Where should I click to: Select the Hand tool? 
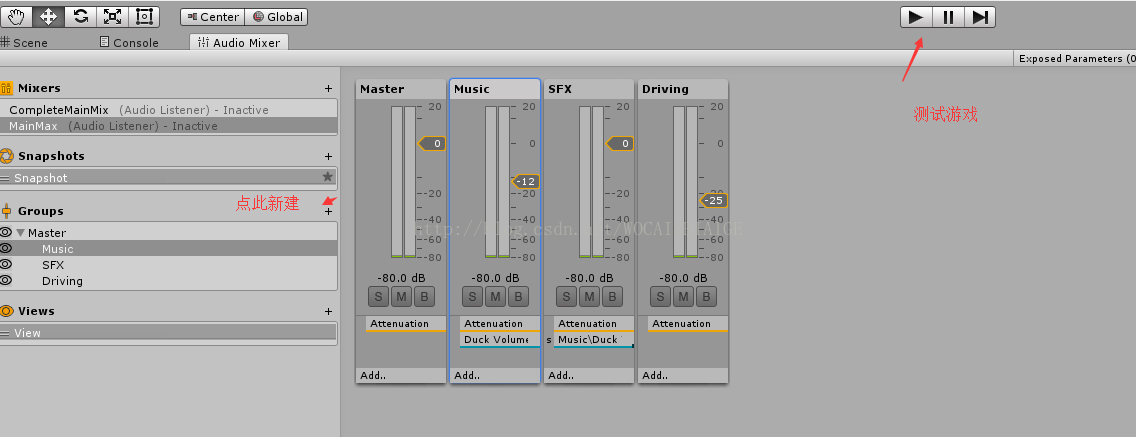click(x=16, y=16)
